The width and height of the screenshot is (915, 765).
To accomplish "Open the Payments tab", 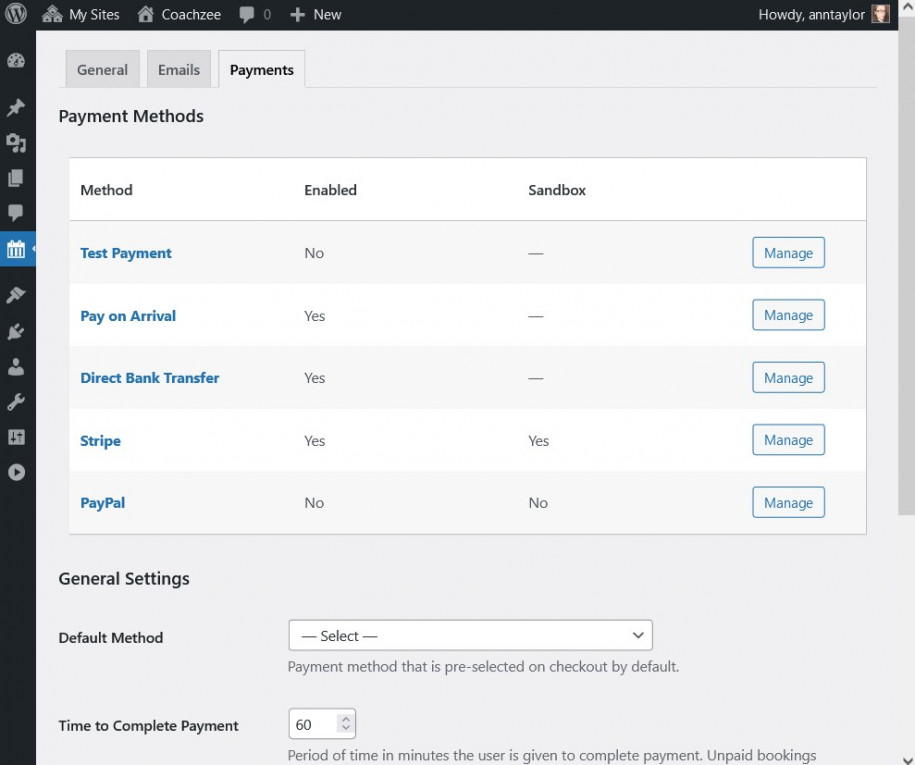I will [x=261, y=69].
